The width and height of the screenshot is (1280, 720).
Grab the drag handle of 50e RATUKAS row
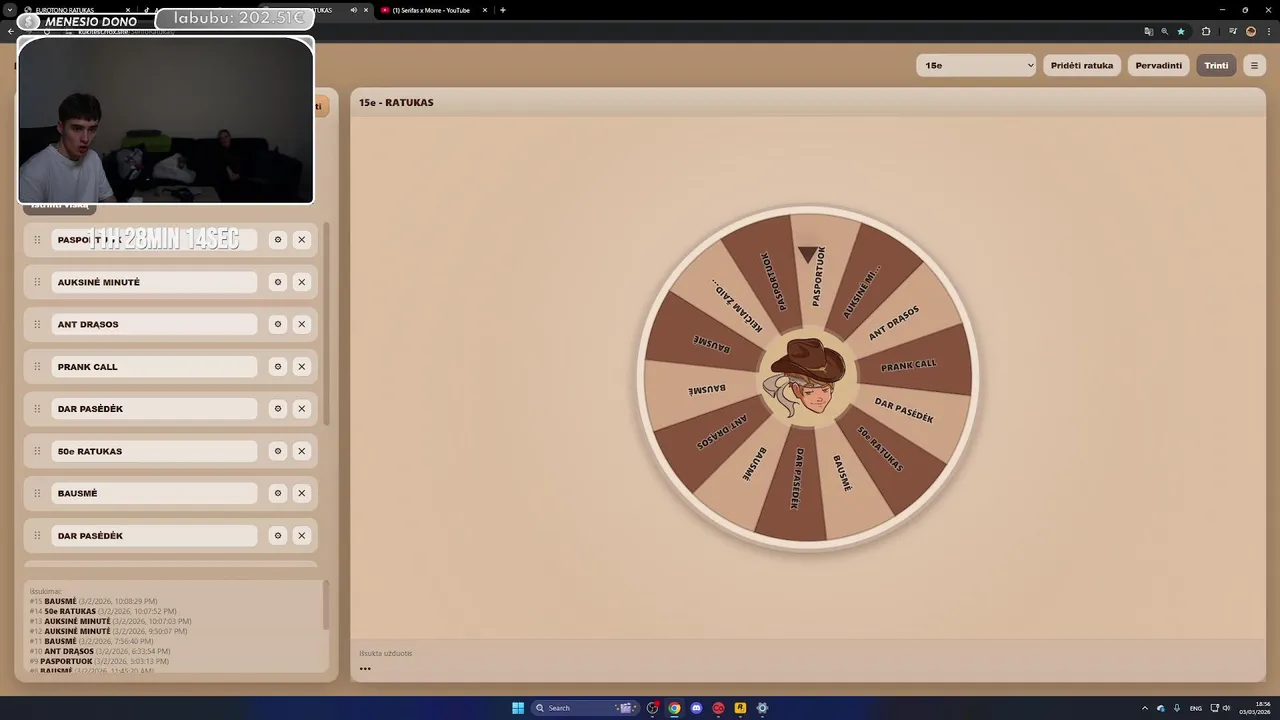[37, 451]
